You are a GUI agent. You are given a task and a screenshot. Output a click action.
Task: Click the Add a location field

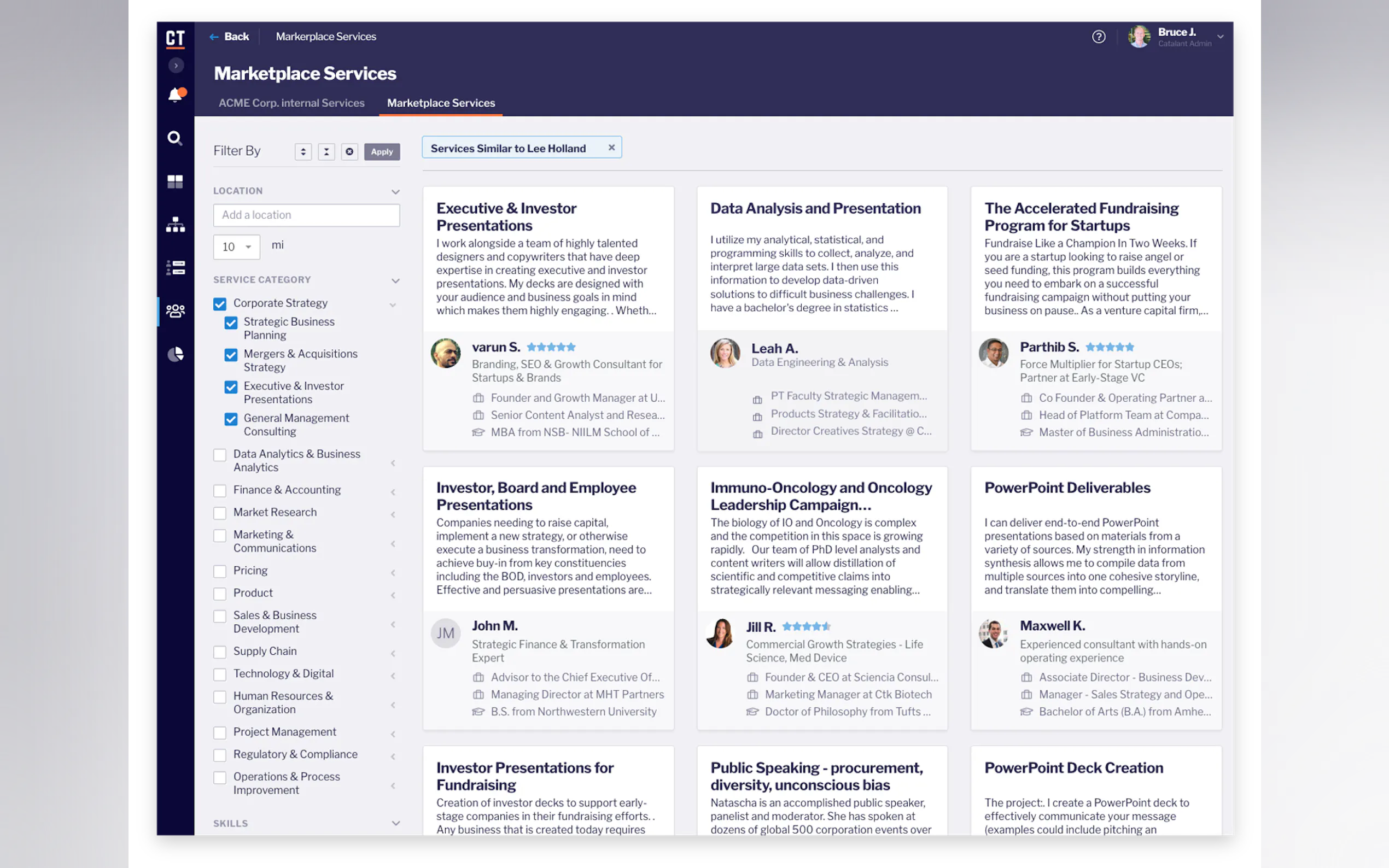click(306, 215)
